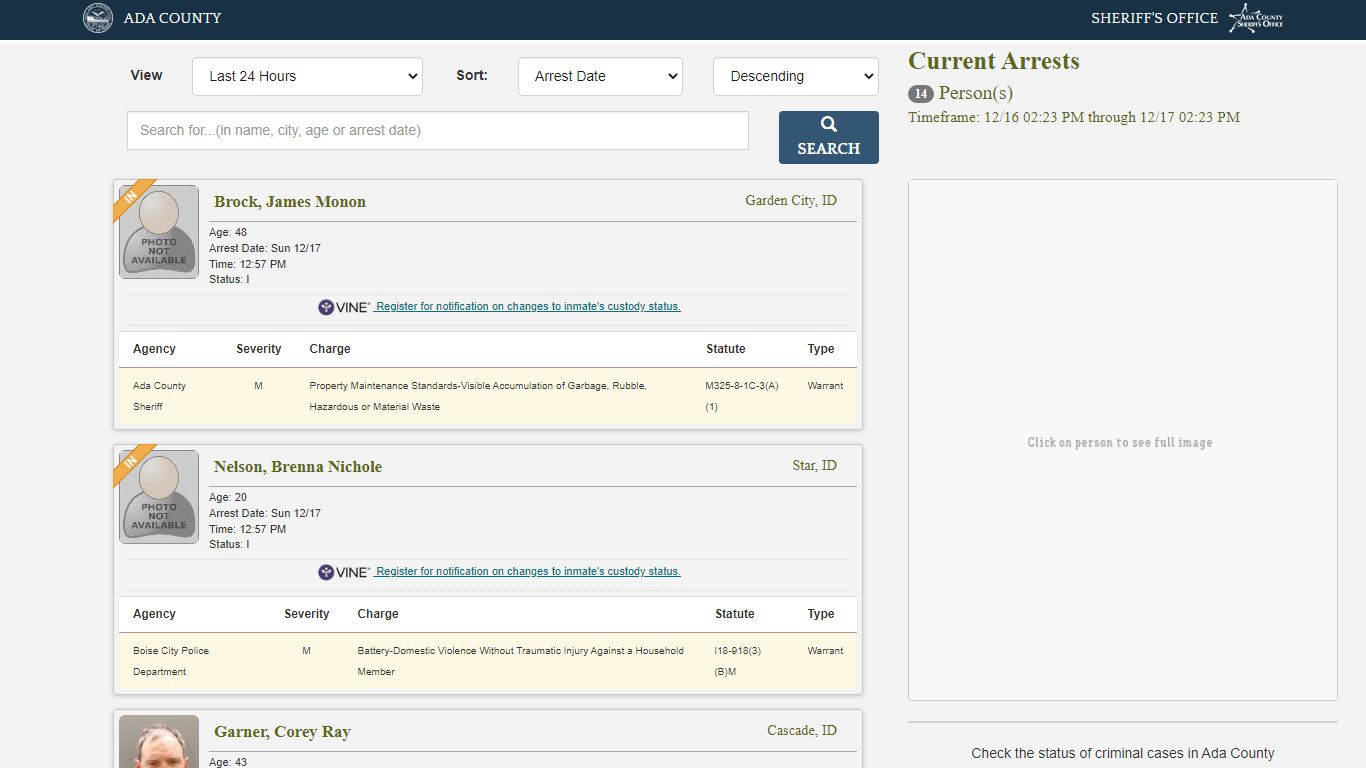Open Nelson's VINE notification registration link
Viewport: 1366px width, 768px height.
[x=528, y=572]
